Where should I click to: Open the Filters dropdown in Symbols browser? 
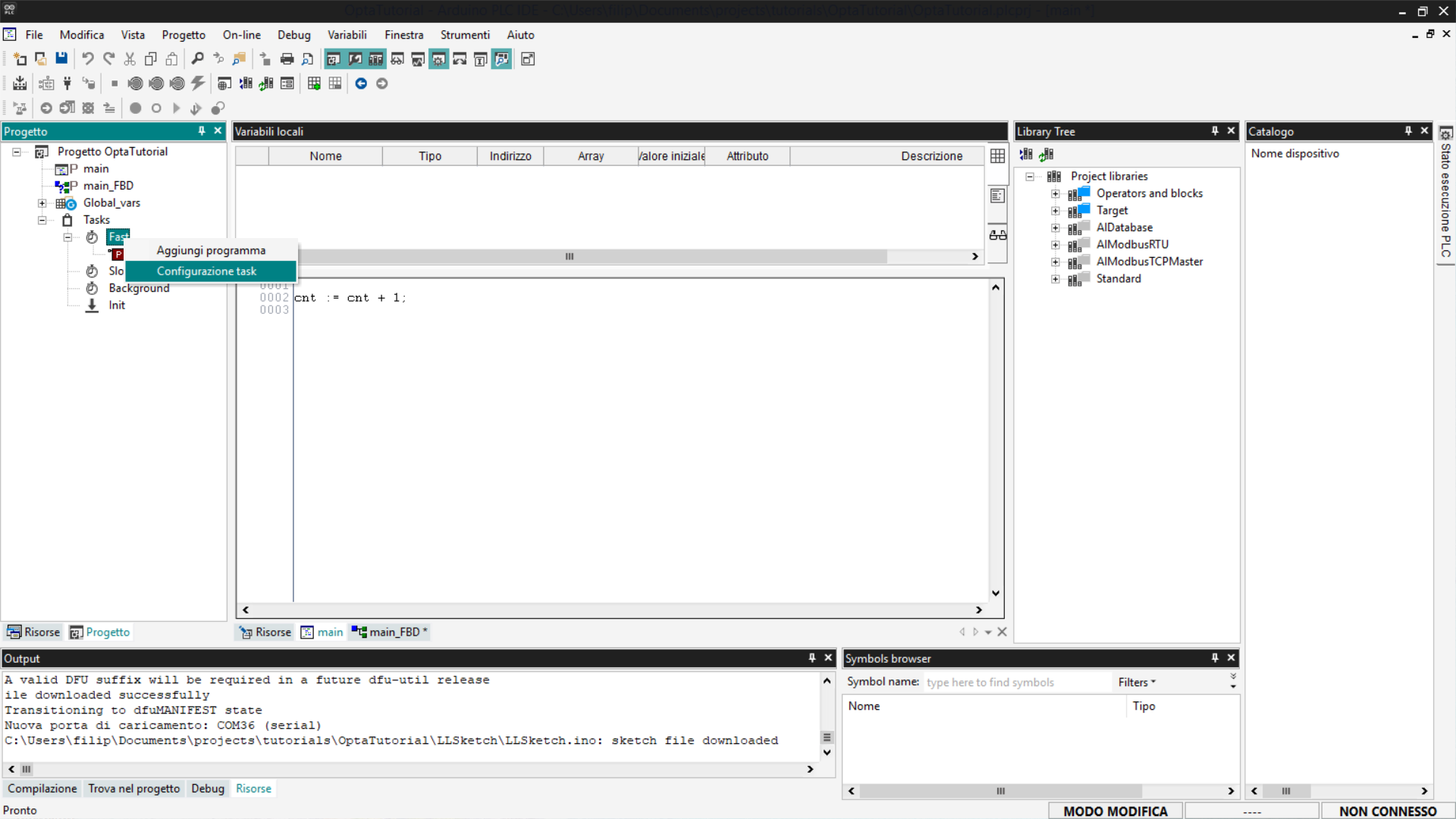coord(1136,682)
